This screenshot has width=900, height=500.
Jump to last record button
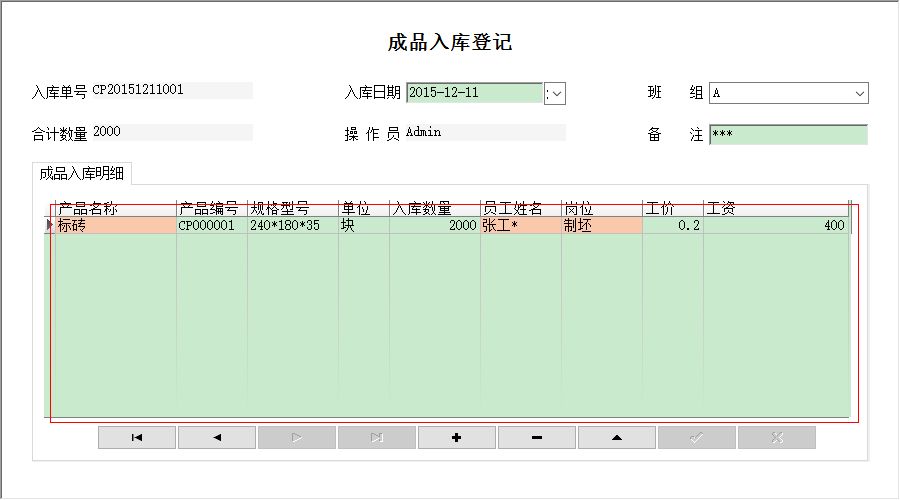(377, 437)
